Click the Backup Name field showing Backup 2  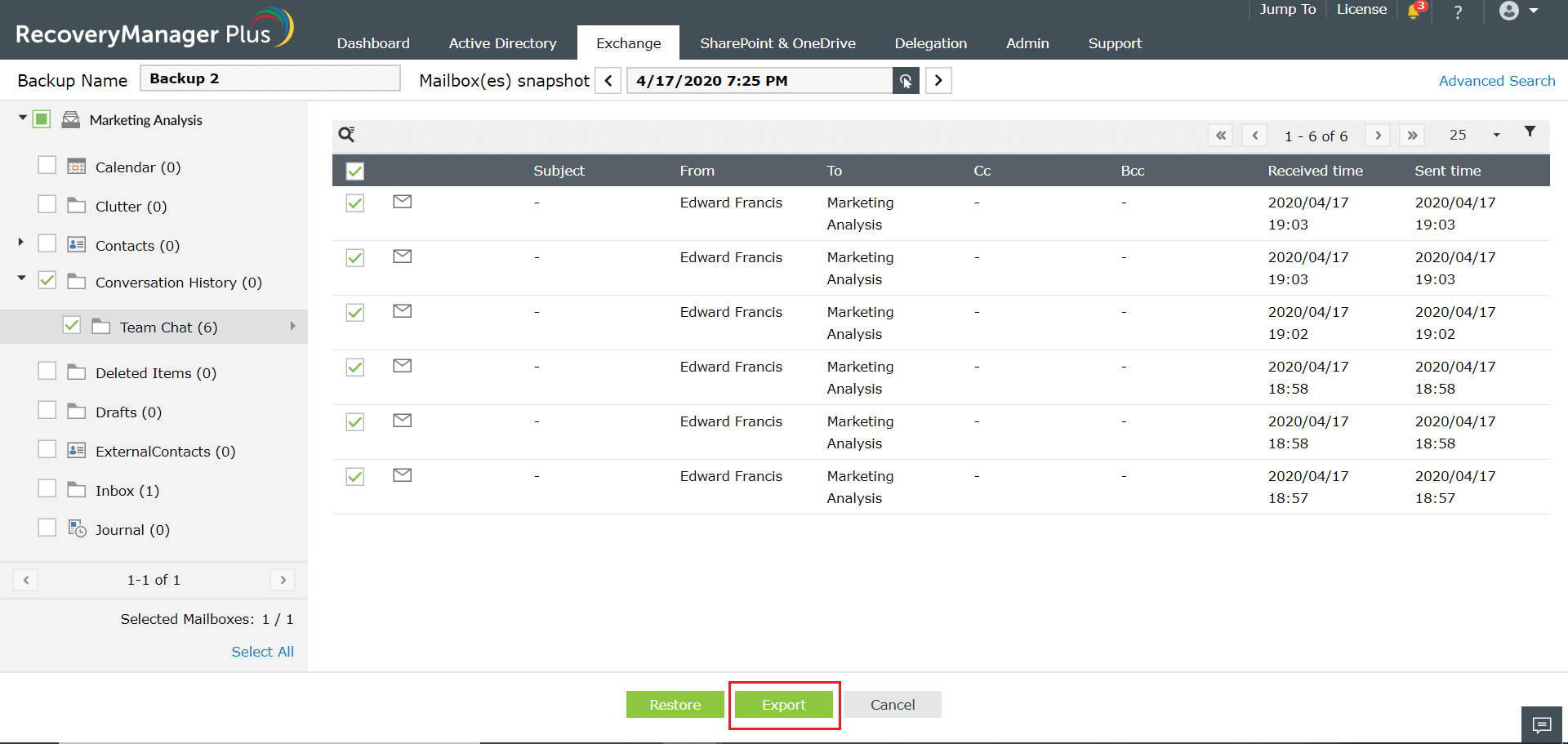[x=269, y=78]
